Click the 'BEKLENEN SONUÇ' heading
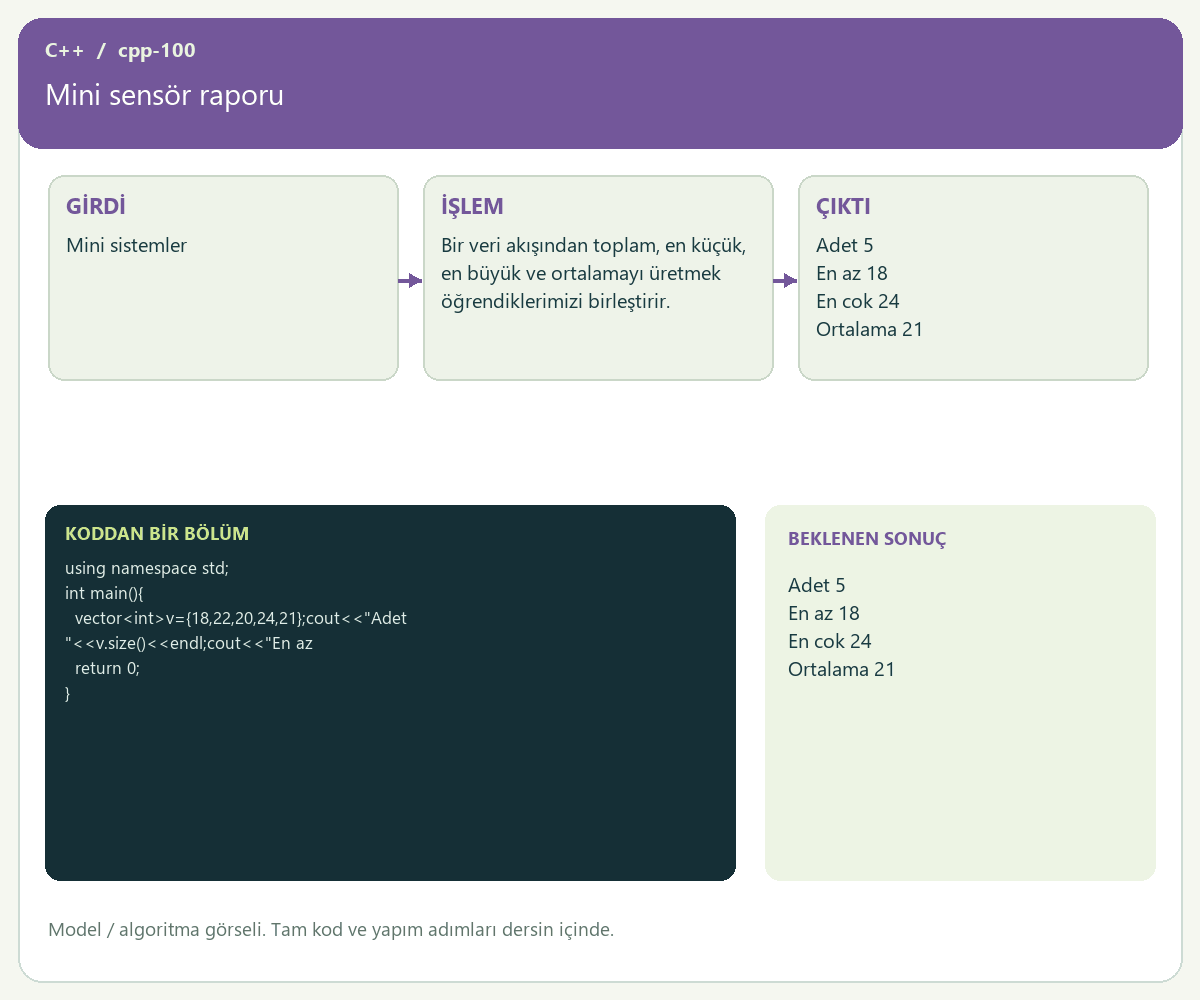 click(867, 539)
